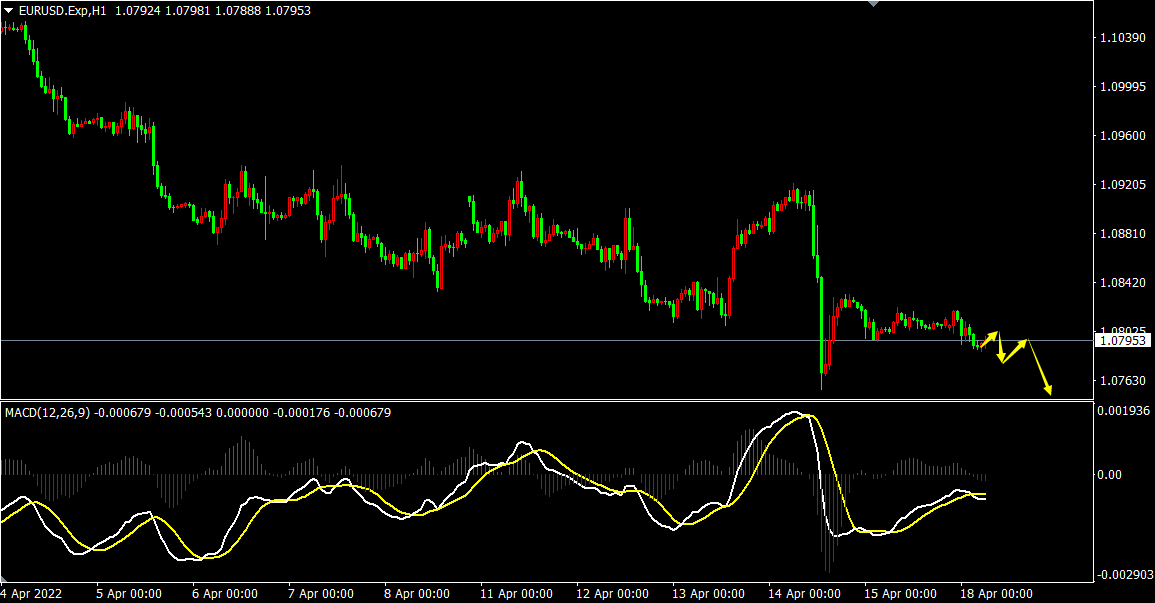Click the final yellow downward arrow tip
The width and height of the screenshot is (1155, 603).
pos(1049,392)
